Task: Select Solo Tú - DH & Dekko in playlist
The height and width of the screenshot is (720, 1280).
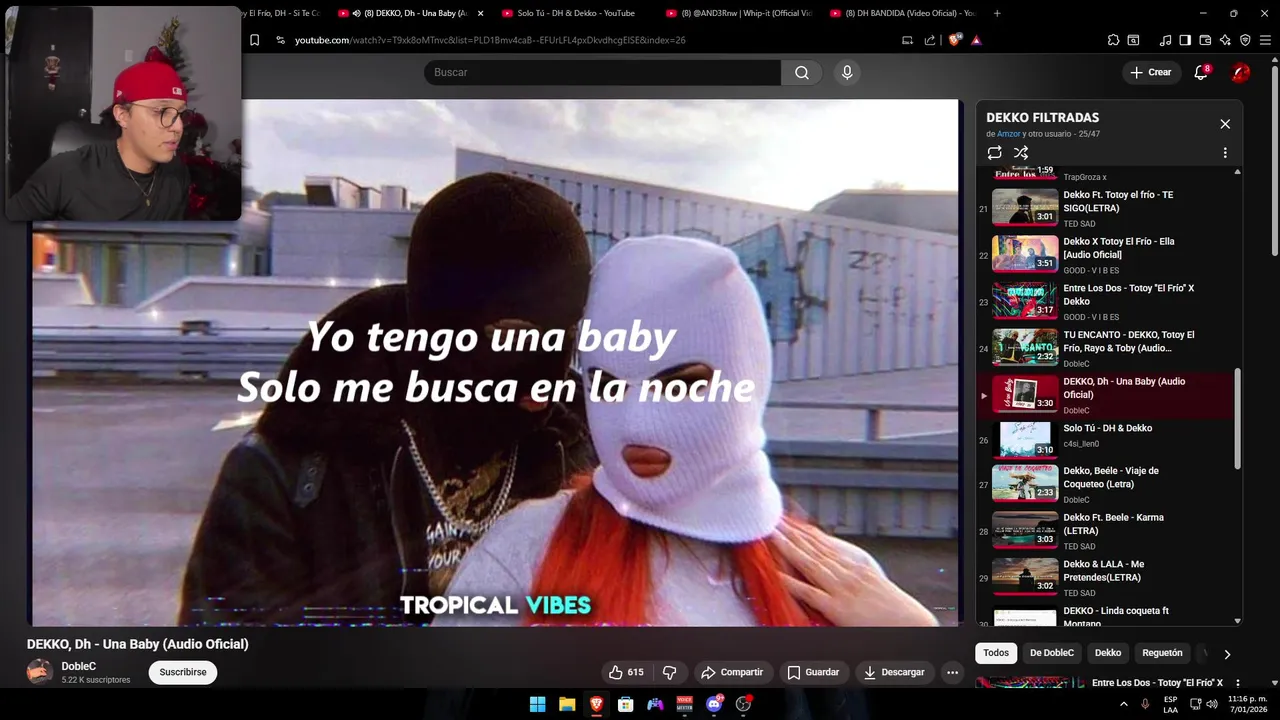Action: [1105, 438]
